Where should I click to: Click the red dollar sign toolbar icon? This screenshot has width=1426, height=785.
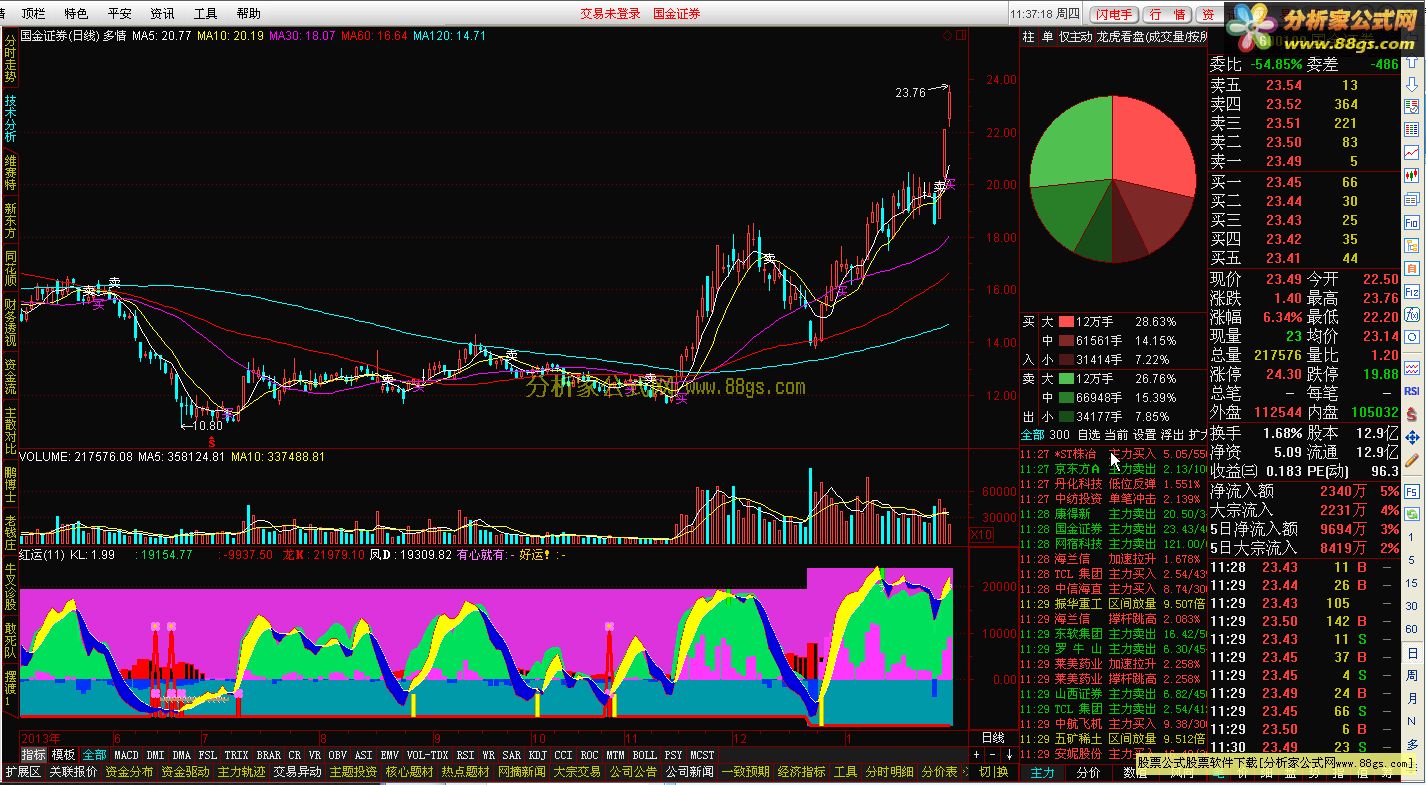tap(1412, 414)
